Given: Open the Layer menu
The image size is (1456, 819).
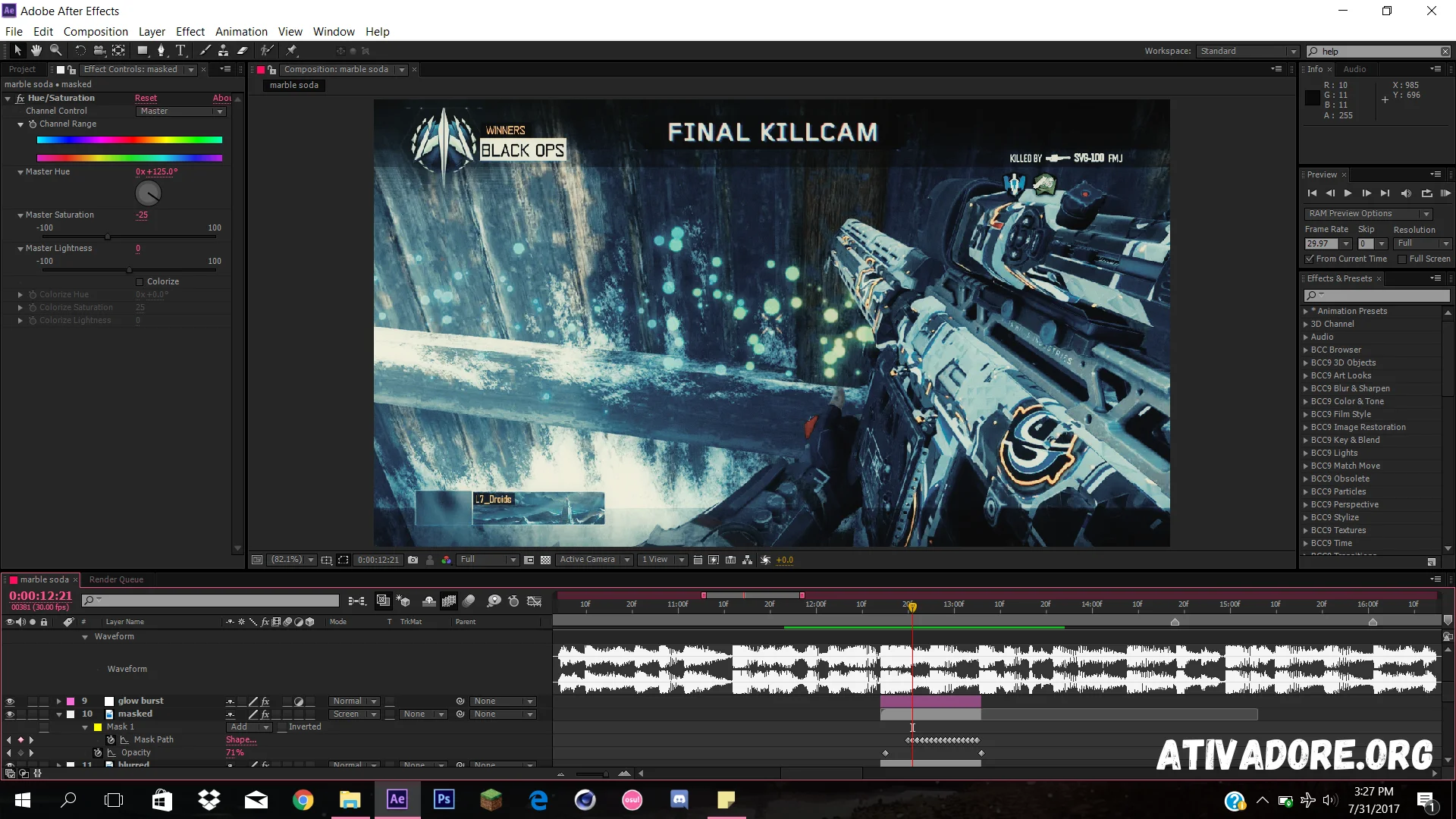Looking at the screenshot, I should [152, 31].
